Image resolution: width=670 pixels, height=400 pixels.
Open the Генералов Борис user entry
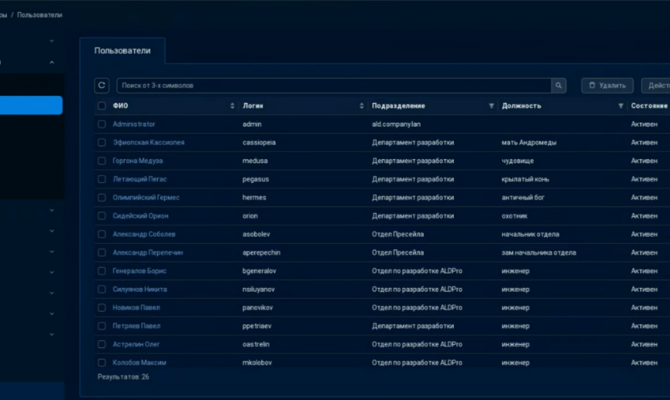[x=139, y=271]
